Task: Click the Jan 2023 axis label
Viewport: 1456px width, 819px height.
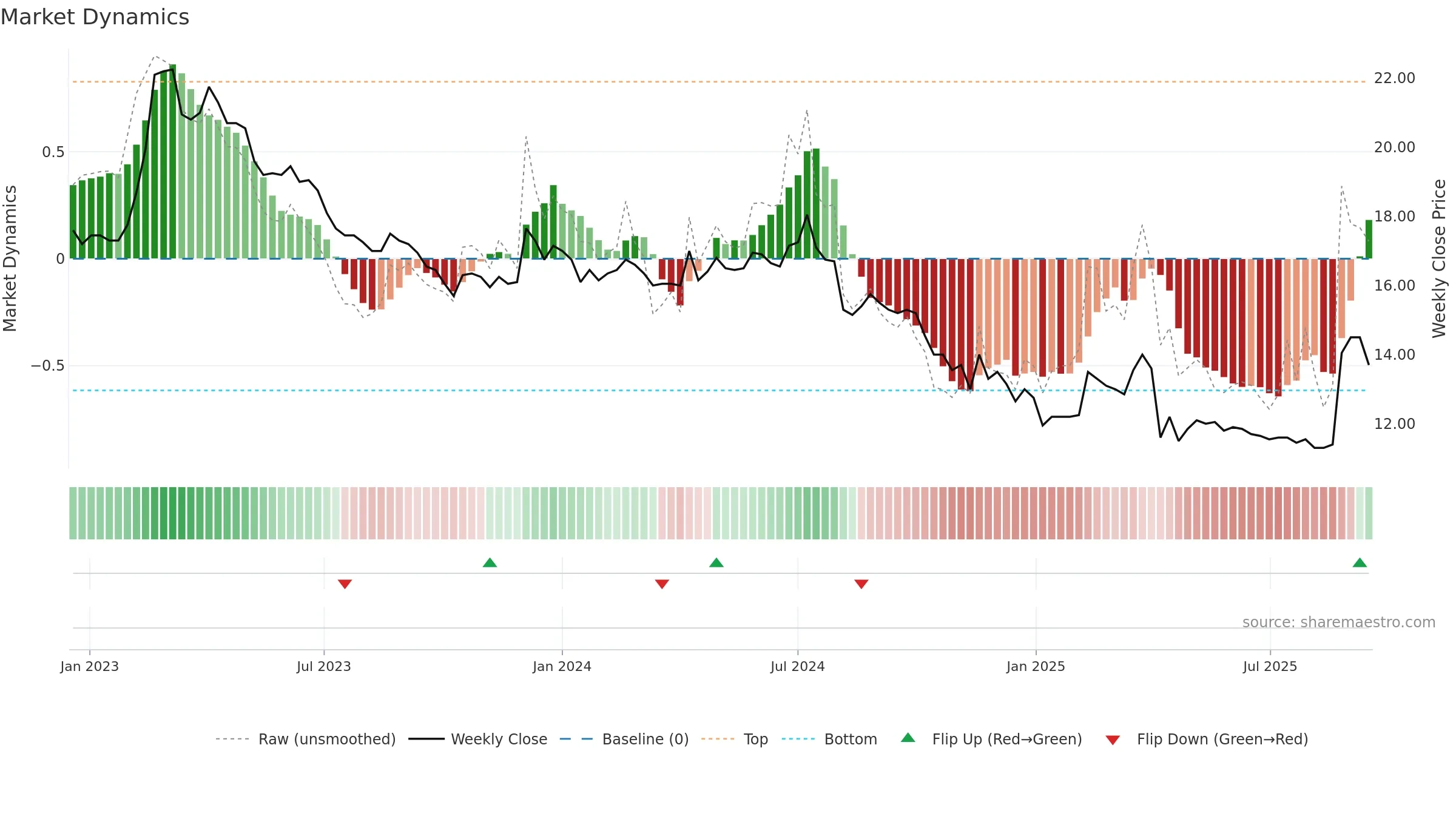Action: pyautogui.click(x=90, y=666)
